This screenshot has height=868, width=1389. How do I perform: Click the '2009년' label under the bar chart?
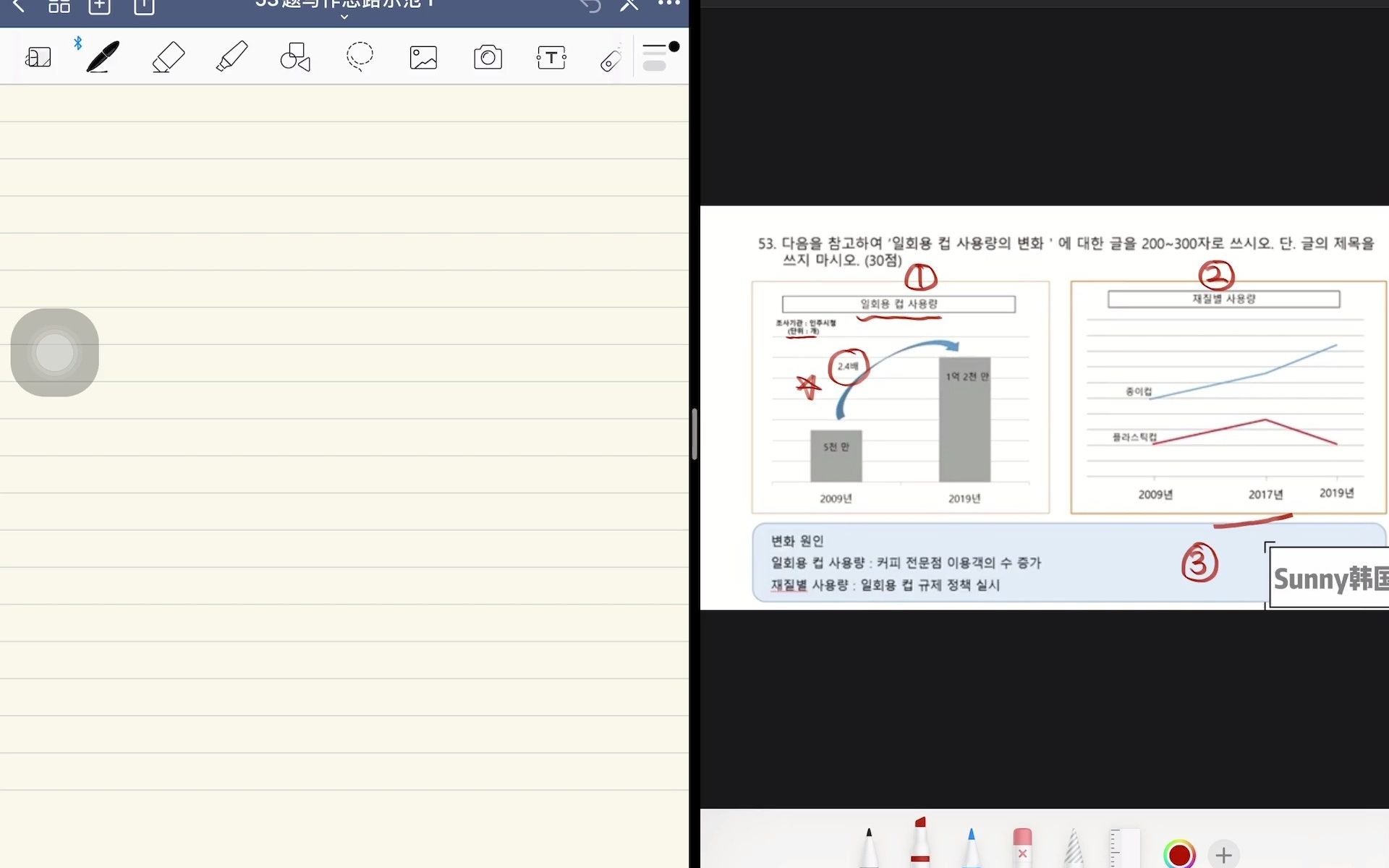pos(836,498)
